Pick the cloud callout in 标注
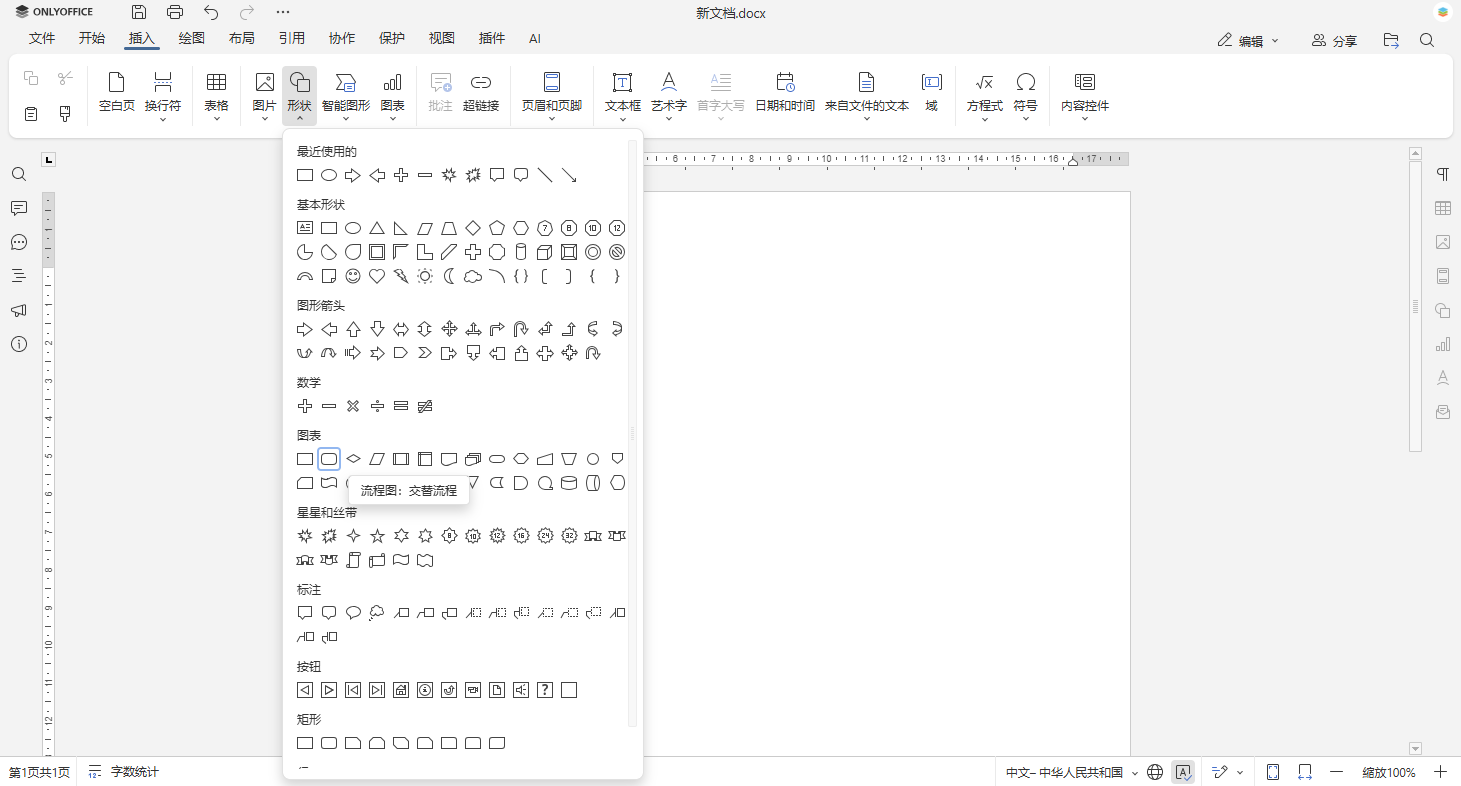The image size is (1461, 786). point(377,613)
